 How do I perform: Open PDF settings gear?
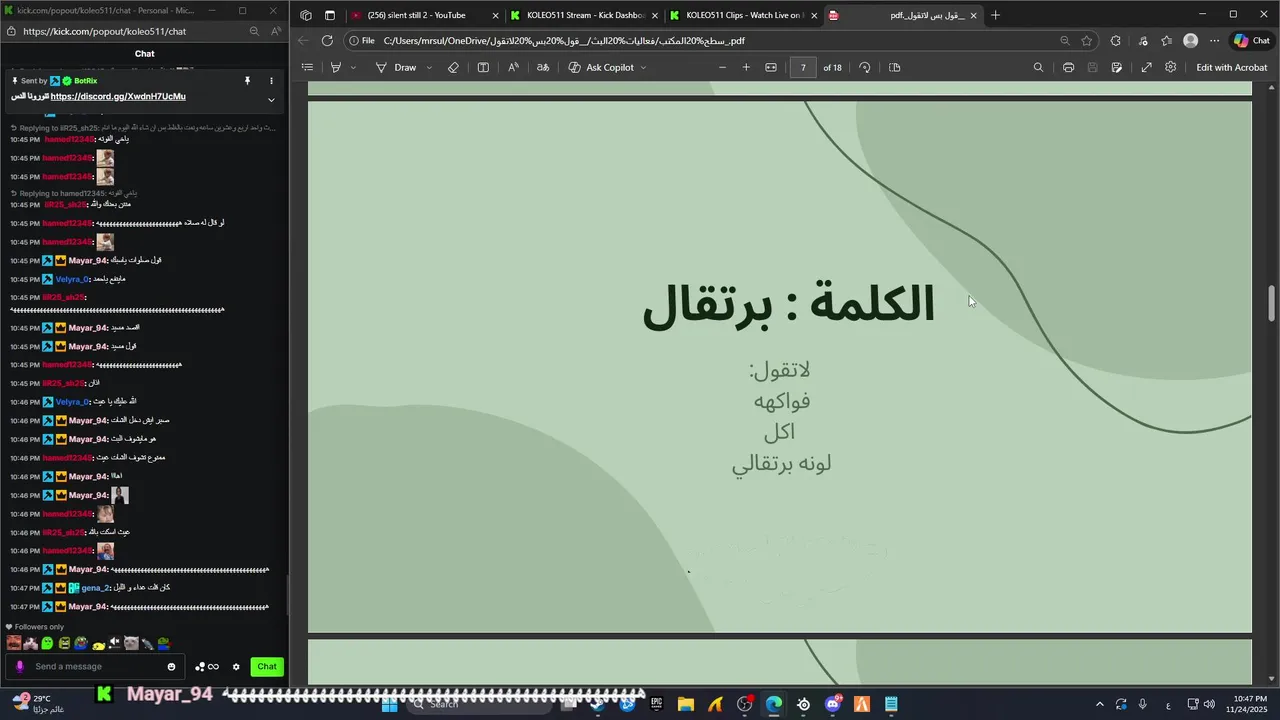pyautogui.click(x=1170, y=67)
